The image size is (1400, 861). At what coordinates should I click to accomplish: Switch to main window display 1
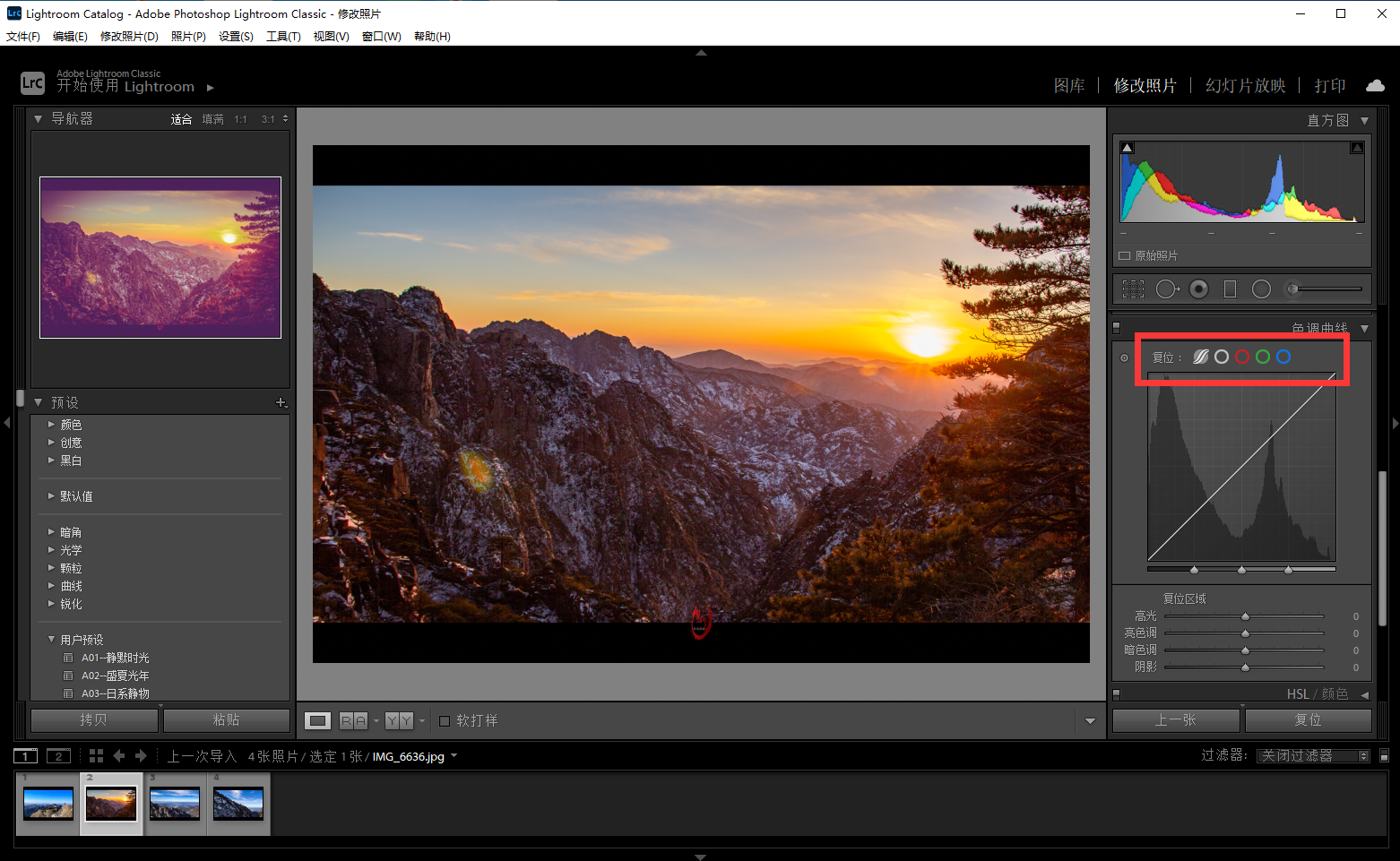click(x=26, y=755)
